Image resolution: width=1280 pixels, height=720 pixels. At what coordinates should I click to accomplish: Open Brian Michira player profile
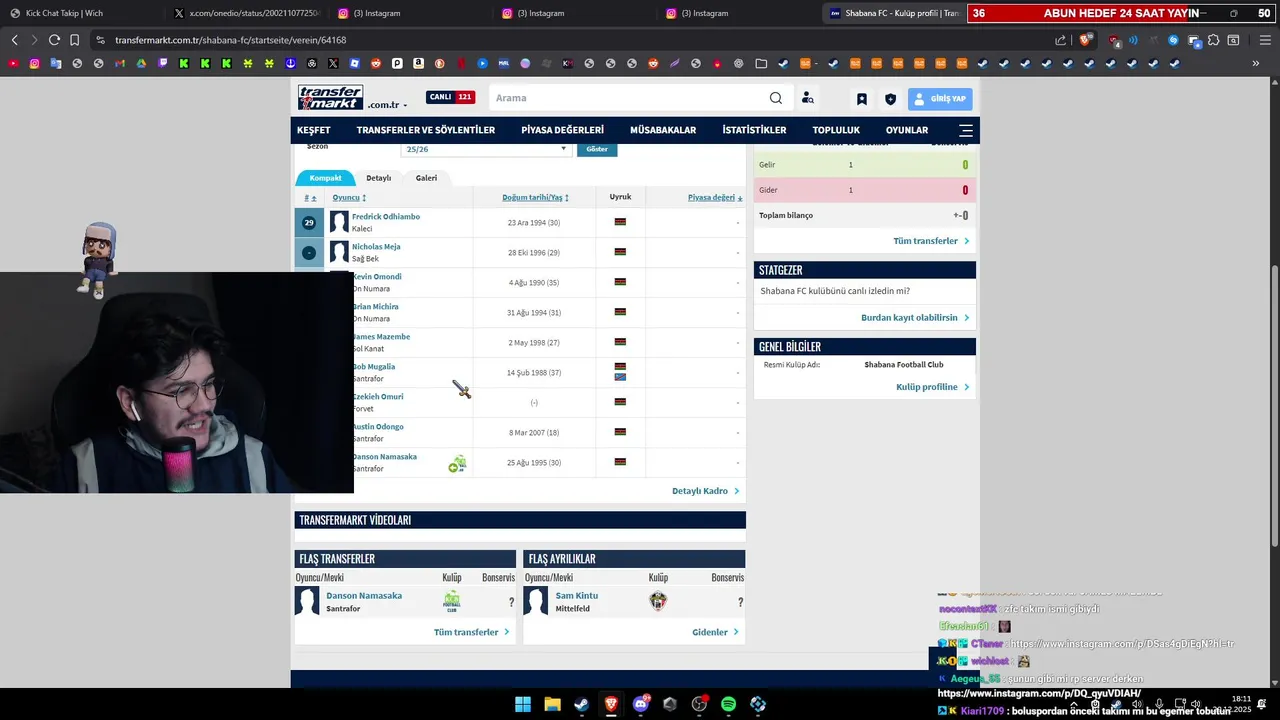[x=376, y=306]
